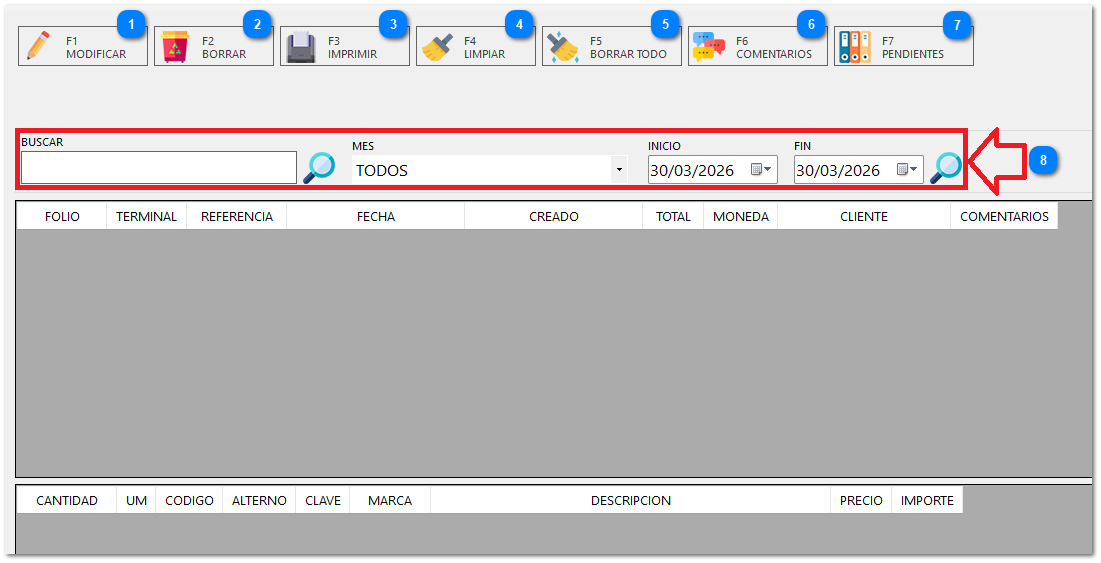
Task: Click the F3 IMPRIMIR button label
Action: 352,48
